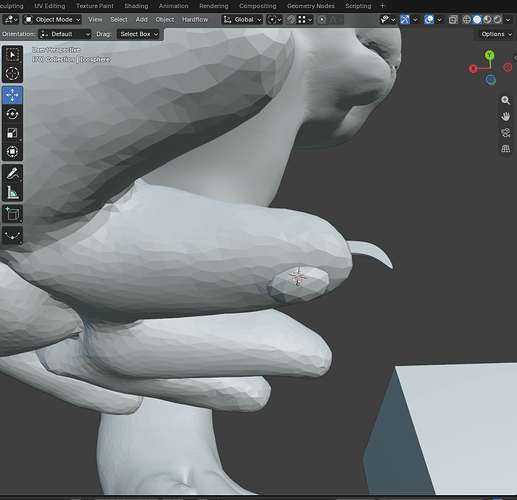Switch to Scripting workspace tab
The height and width of the screenshot is (500, 517).
pos(358,6)
